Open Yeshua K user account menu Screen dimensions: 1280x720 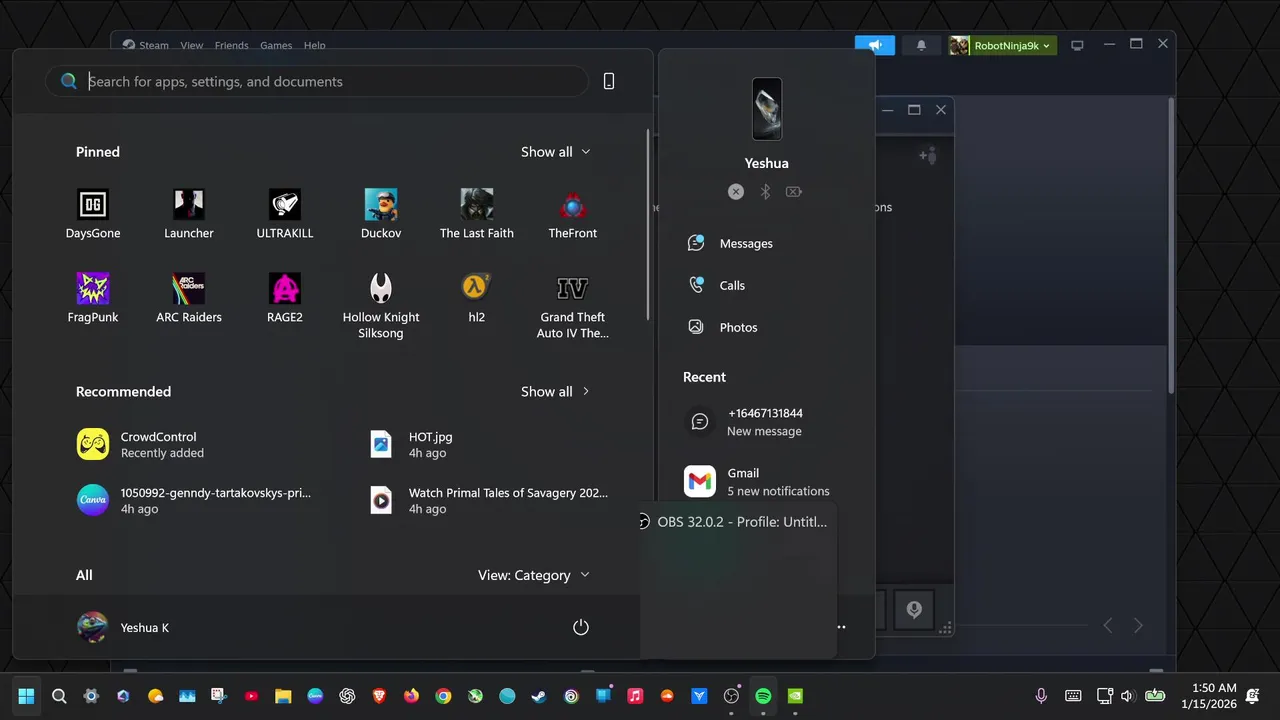click(x=123, y=627)
